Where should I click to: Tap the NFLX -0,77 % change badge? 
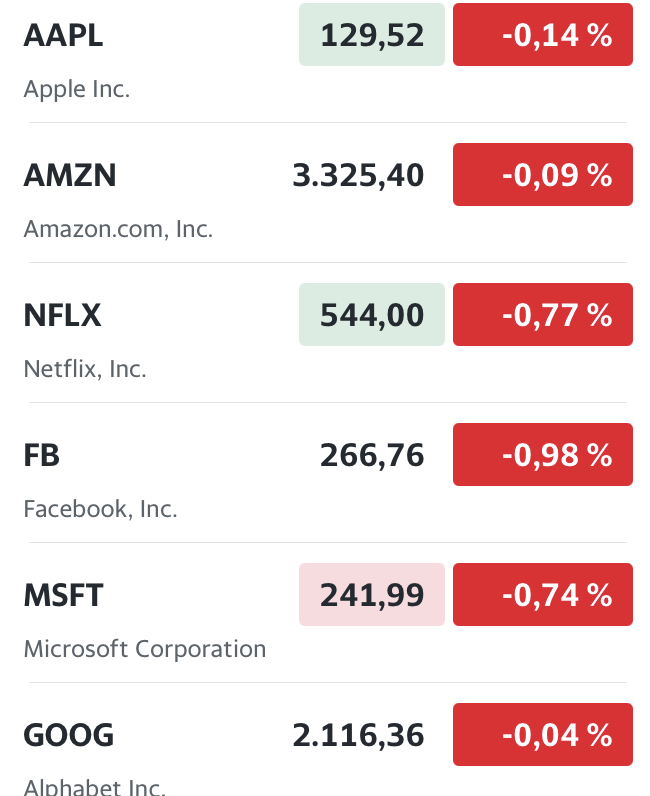pos(543,316)
